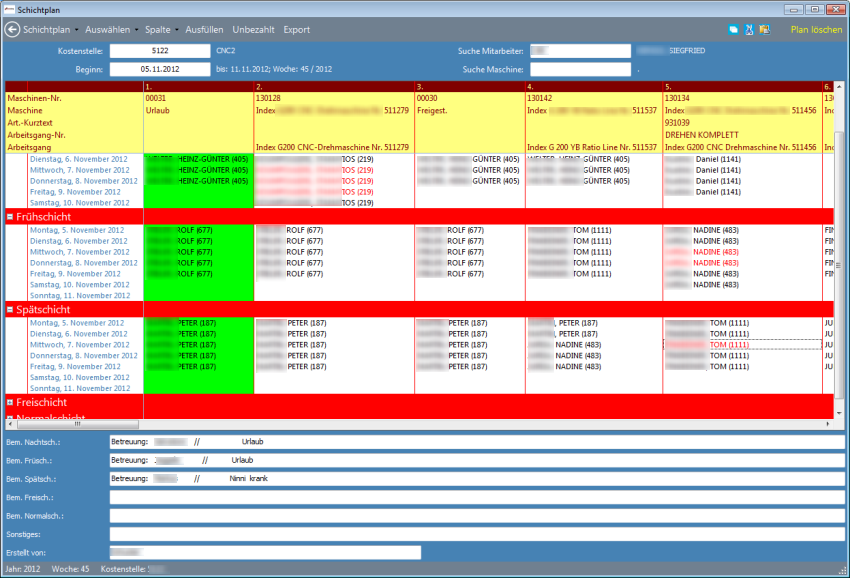This screenshot has width=850, height=578.
Task: Click the "Urlaub" machine cell in column 1
Action: pyautogui.click(x=158, y=111)
